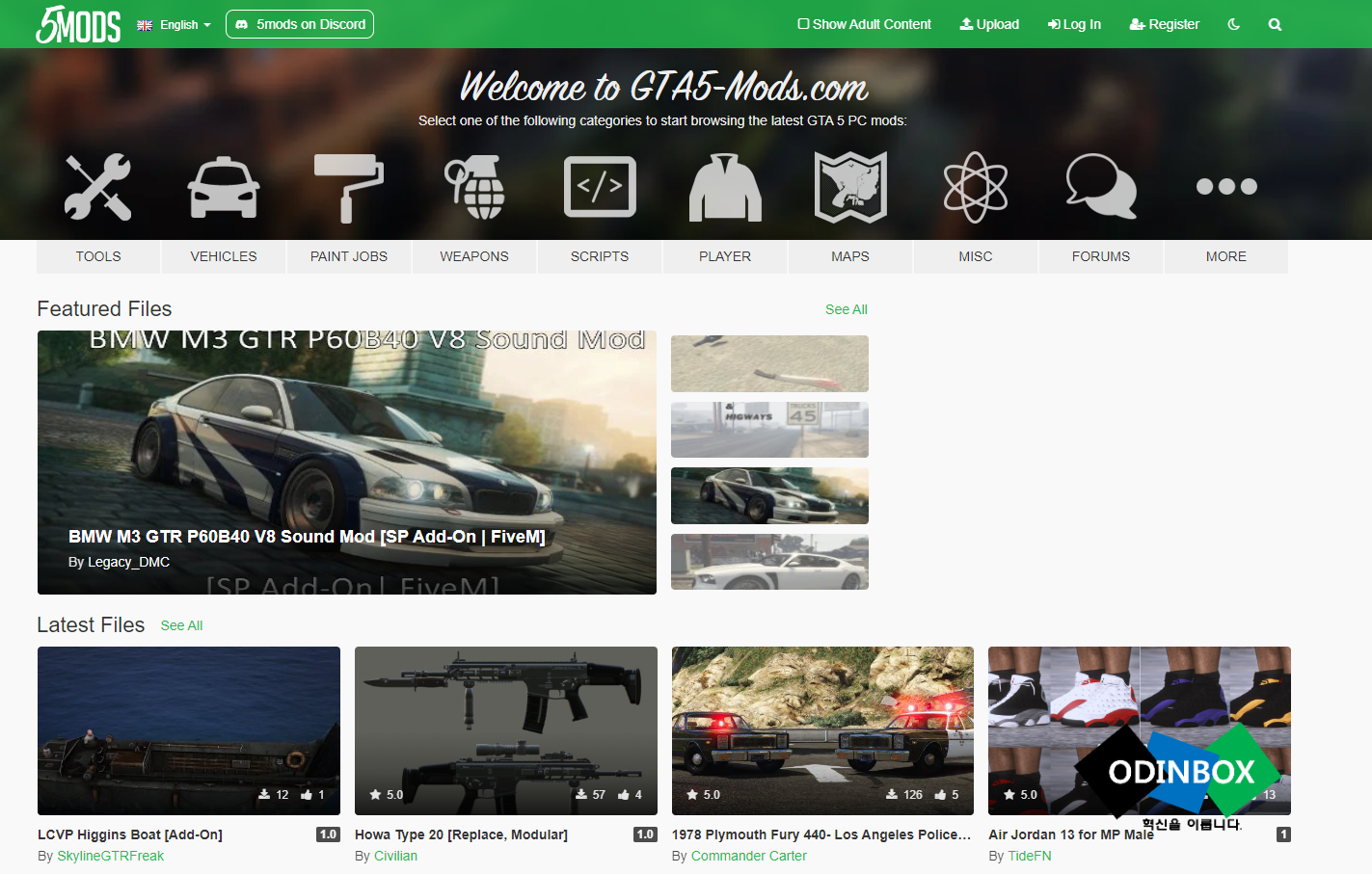Select the WEAPONS category tab
The width and height of the screenshot is (1372, 874).
tap(474, 256)
